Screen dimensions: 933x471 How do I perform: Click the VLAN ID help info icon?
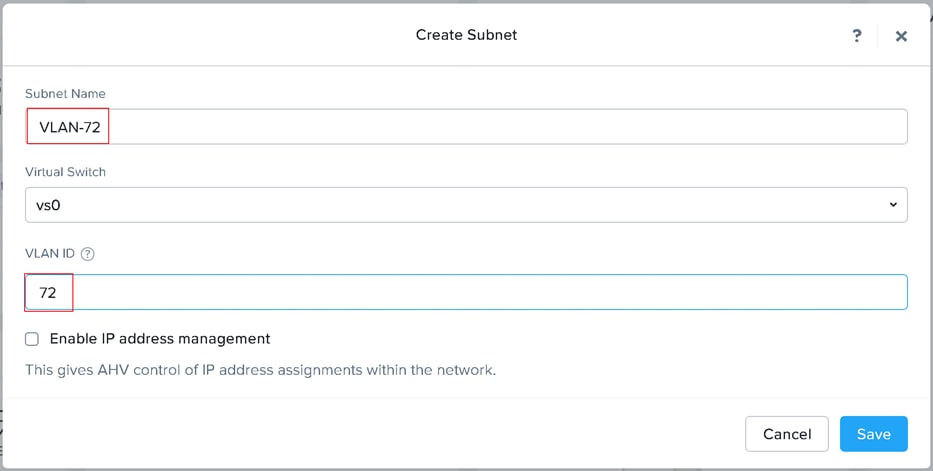click(x=88, y=254)
